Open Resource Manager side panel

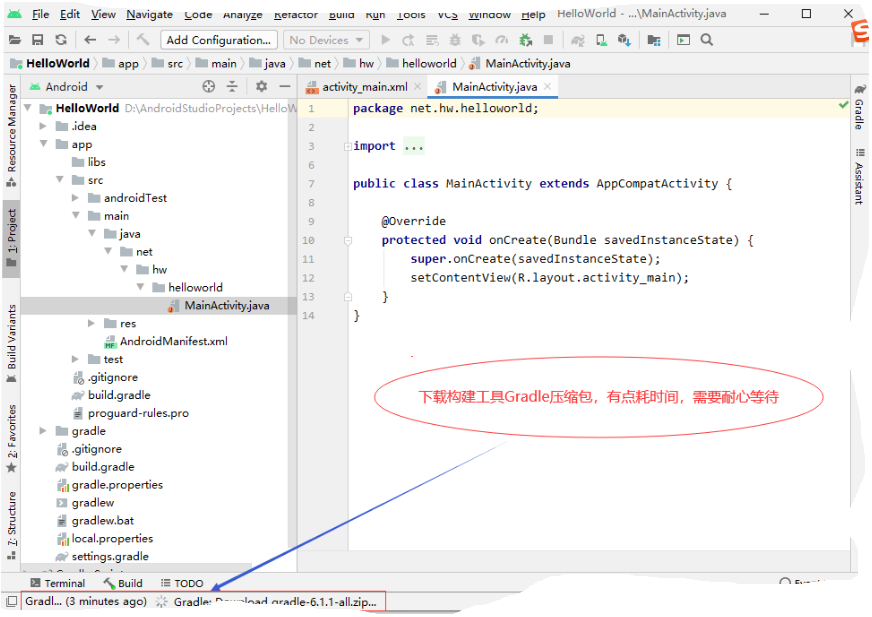11,135
